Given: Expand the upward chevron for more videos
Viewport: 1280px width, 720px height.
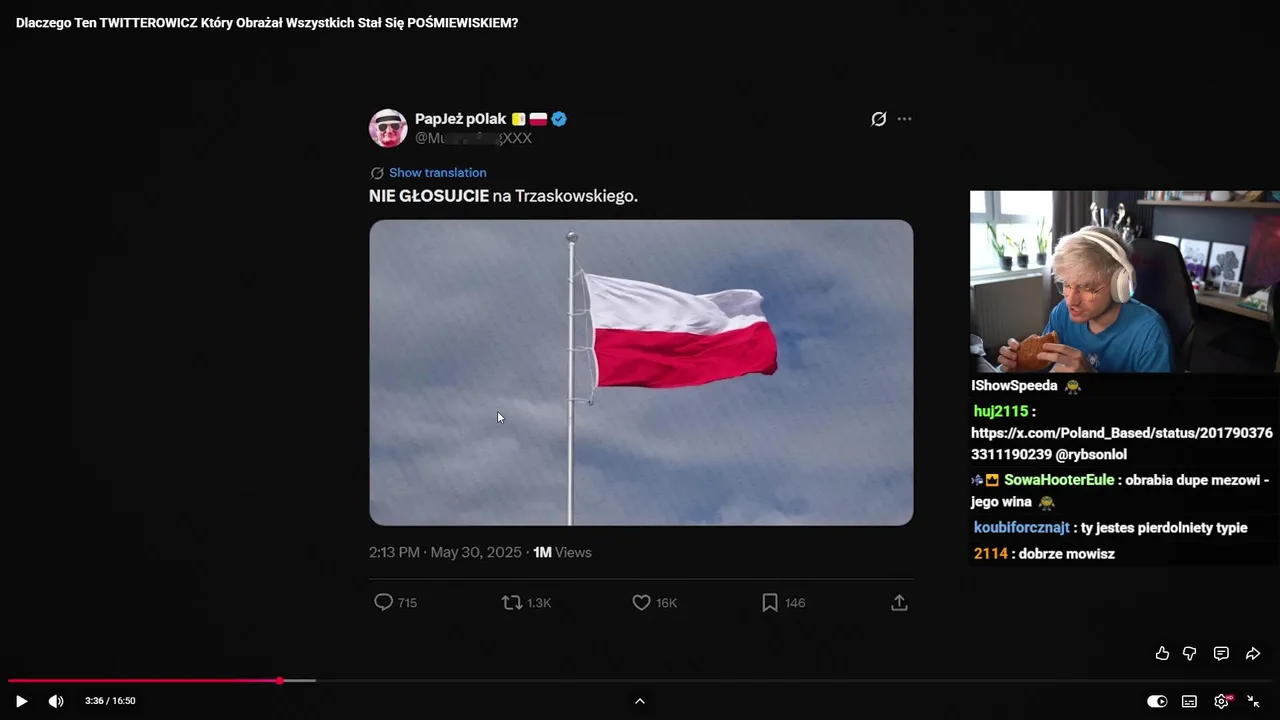Looking at the screenshot, I should (640, 701).
